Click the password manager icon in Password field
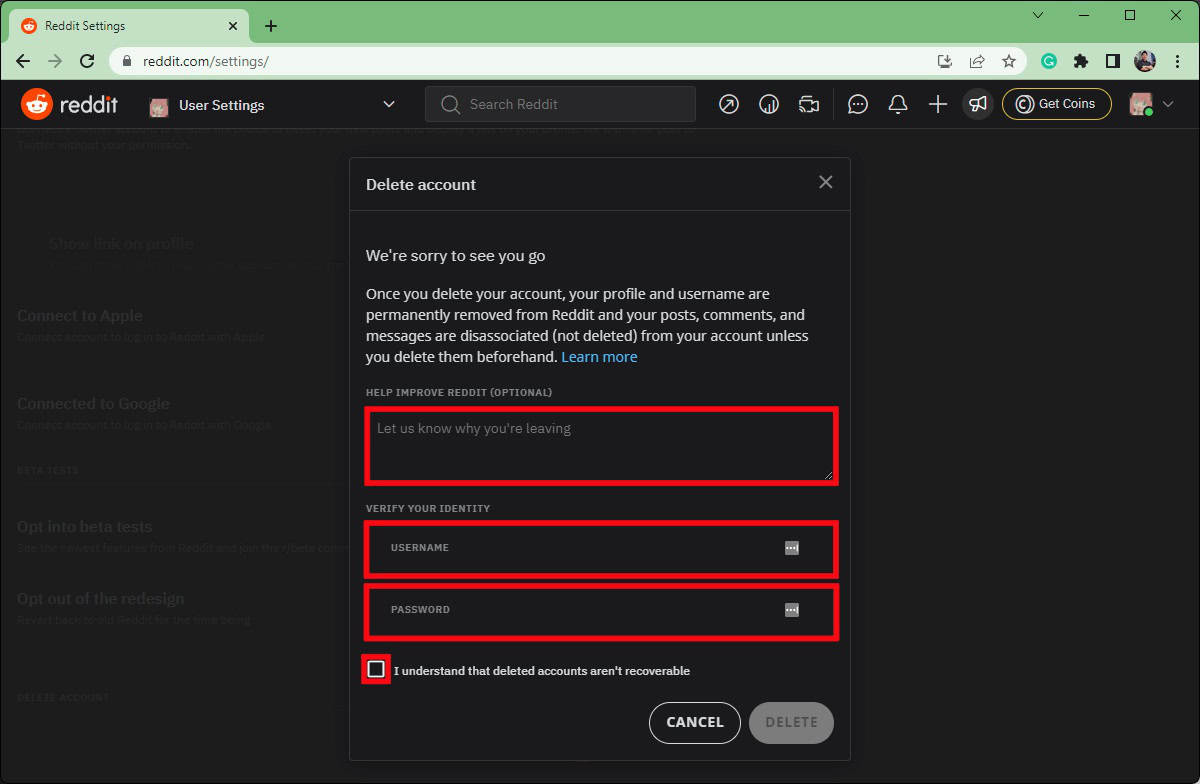This screenshot has height=784, width=1200. [x=792, y=610]
